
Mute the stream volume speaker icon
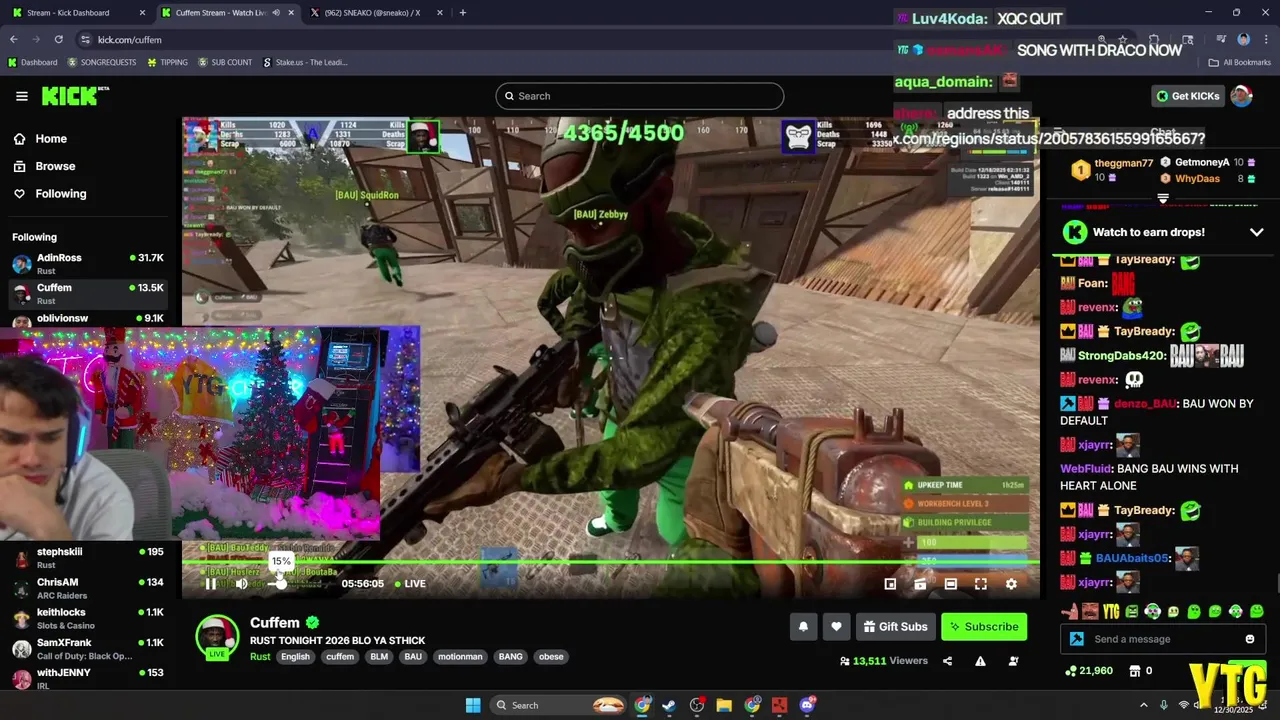click(x=241, y=584)
